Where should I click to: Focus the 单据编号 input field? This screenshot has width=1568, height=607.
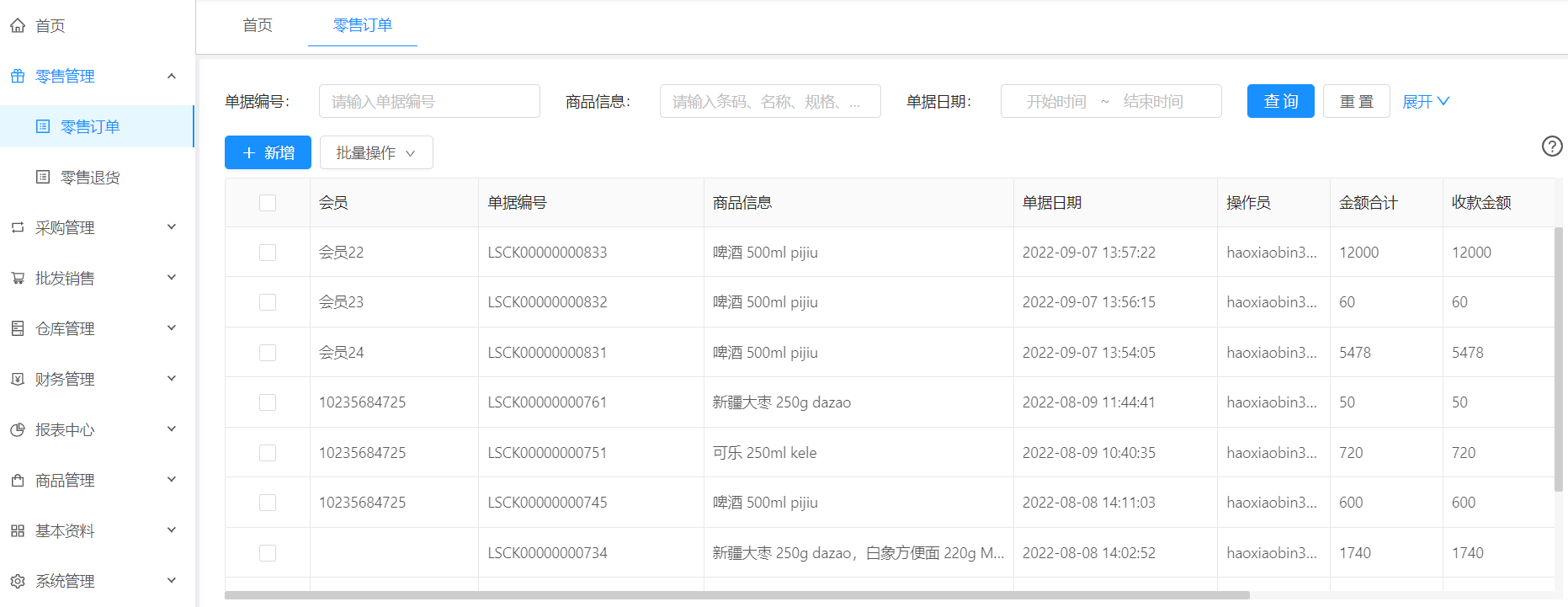[429, 102]
